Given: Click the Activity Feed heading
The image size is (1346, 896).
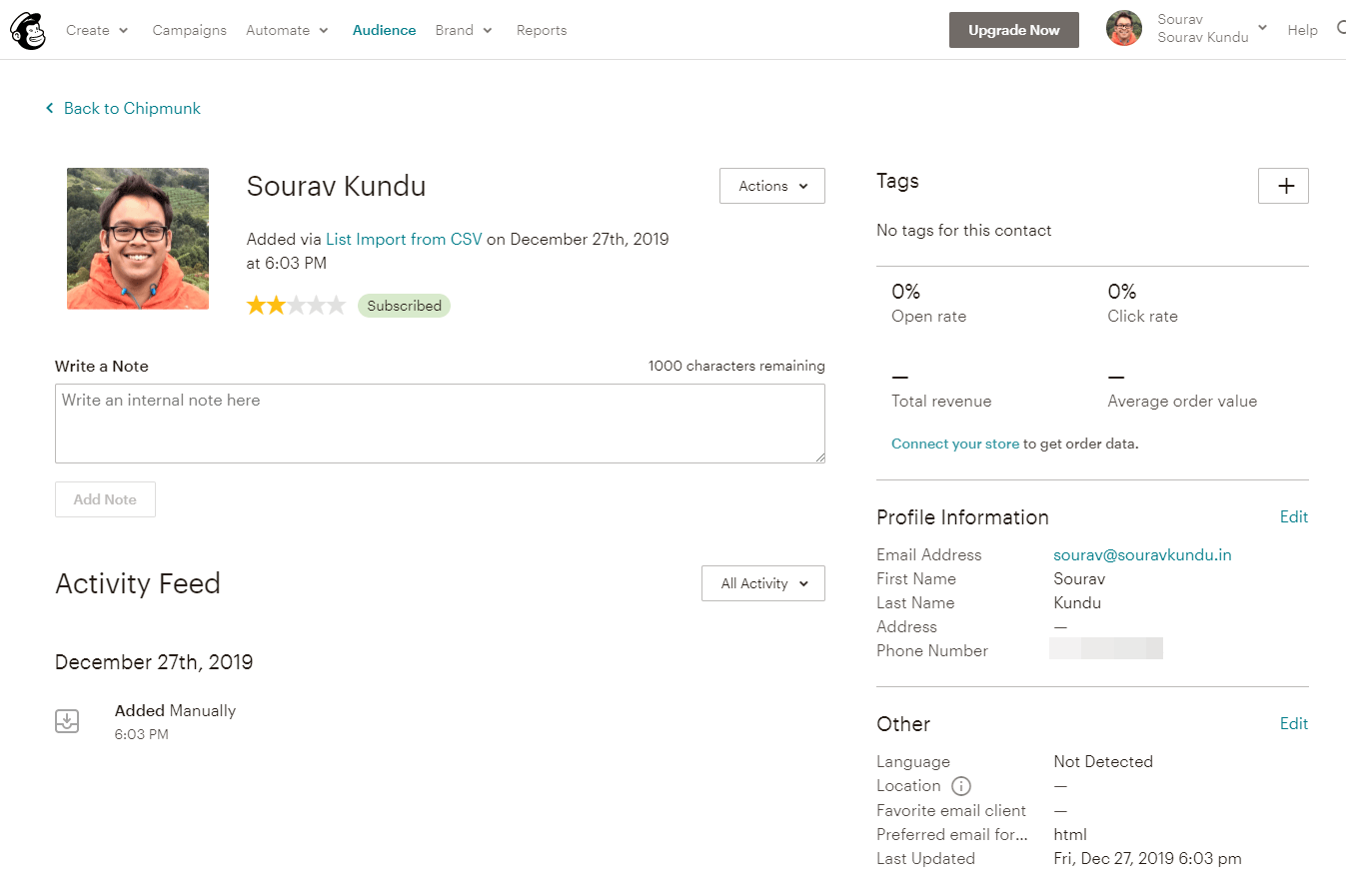Looking at the screenshot, I should (138, 583).
